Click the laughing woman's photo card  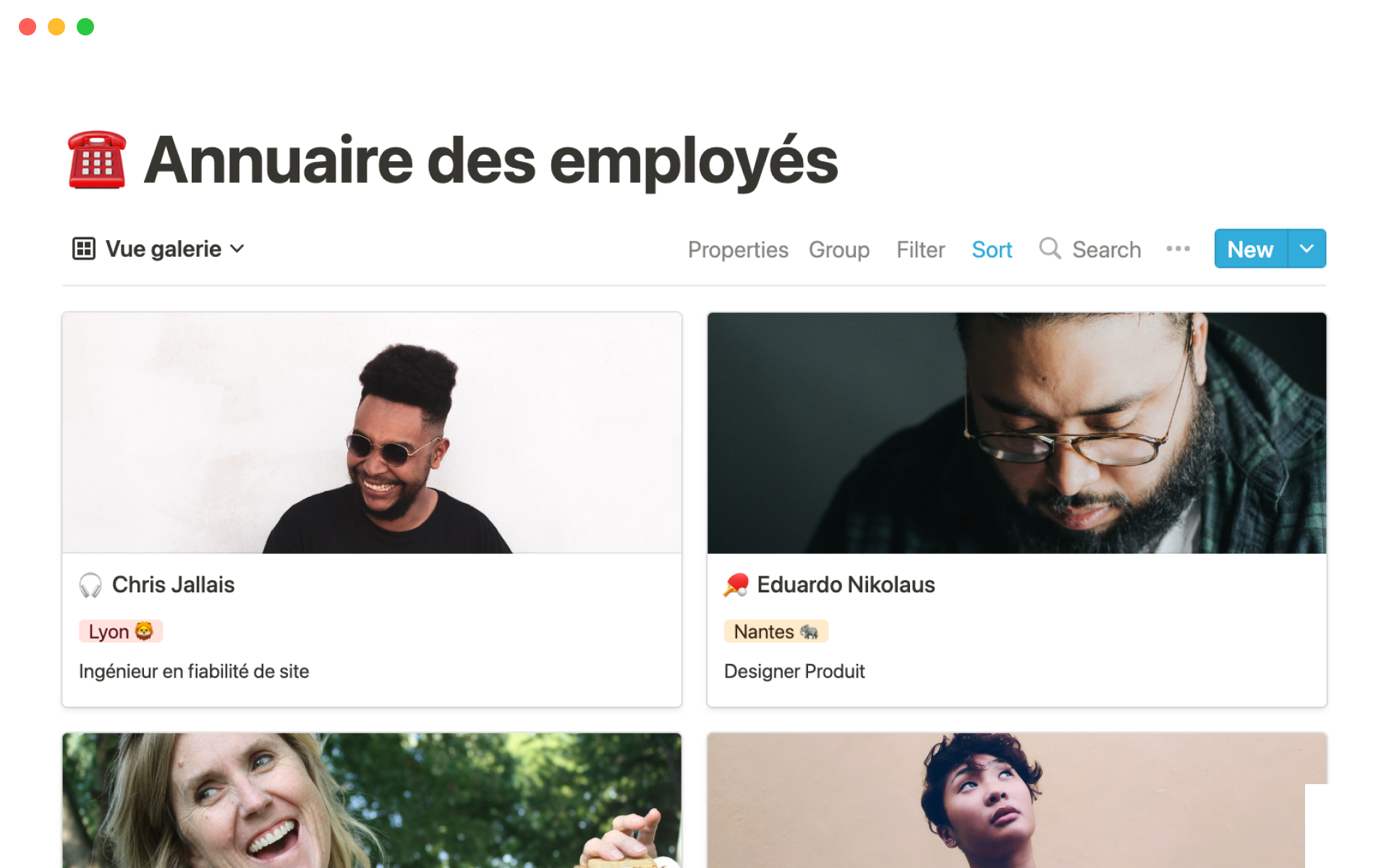click(x=372, y=800)
